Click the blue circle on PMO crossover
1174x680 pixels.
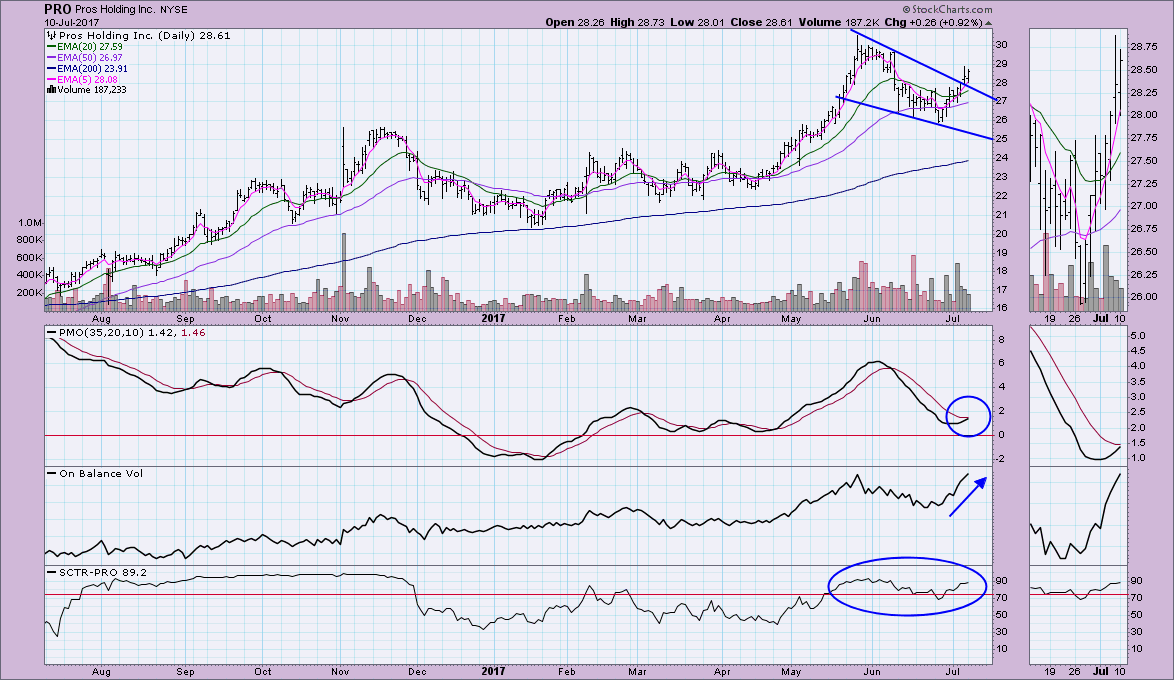coord(965,418)
